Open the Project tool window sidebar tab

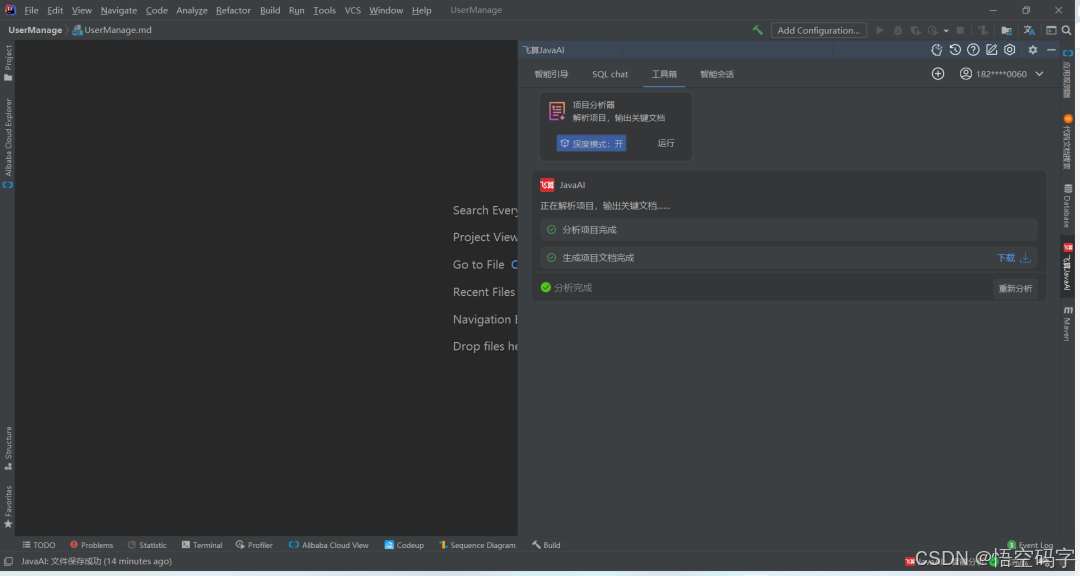(8, 63)
